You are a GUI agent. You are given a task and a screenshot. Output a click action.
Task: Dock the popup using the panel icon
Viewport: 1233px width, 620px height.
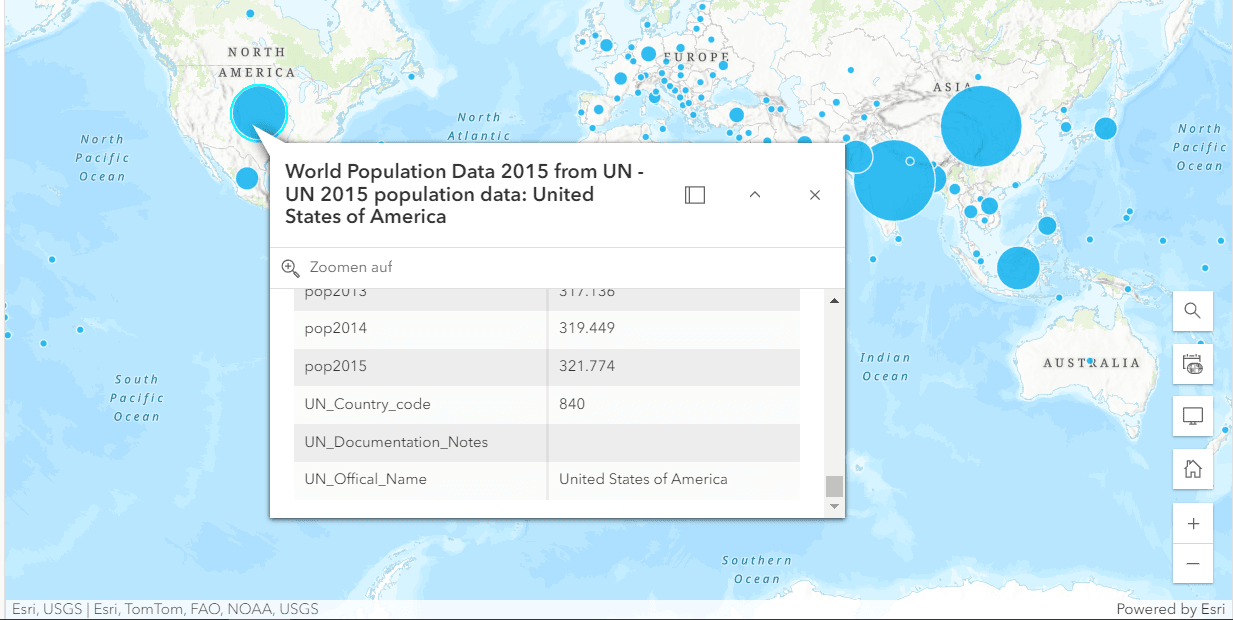click(695, 195)
